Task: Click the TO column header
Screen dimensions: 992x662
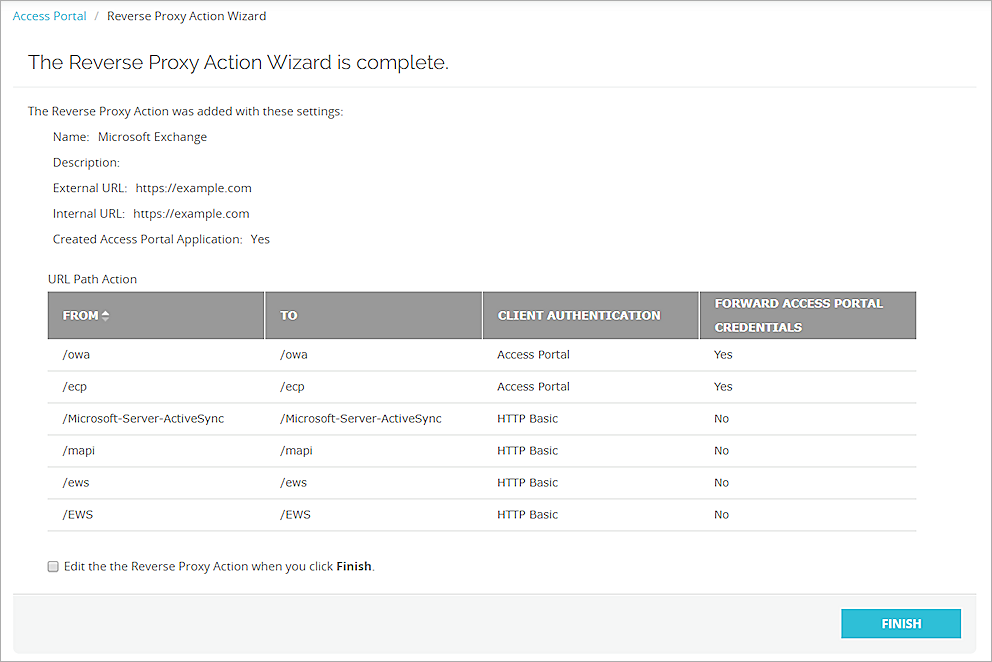Action: (x=289, y=315)
